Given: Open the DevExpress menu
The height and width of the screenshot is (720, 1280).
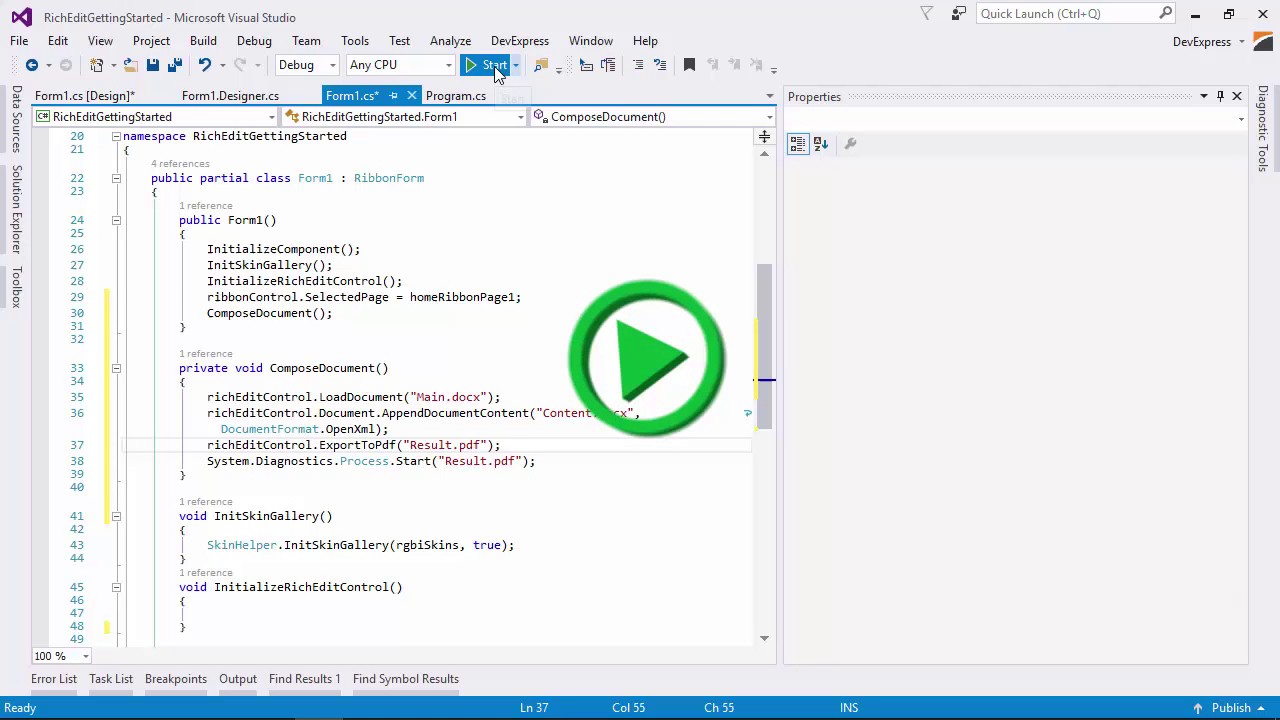Looking at the screenshot, I should pos(520,41).
